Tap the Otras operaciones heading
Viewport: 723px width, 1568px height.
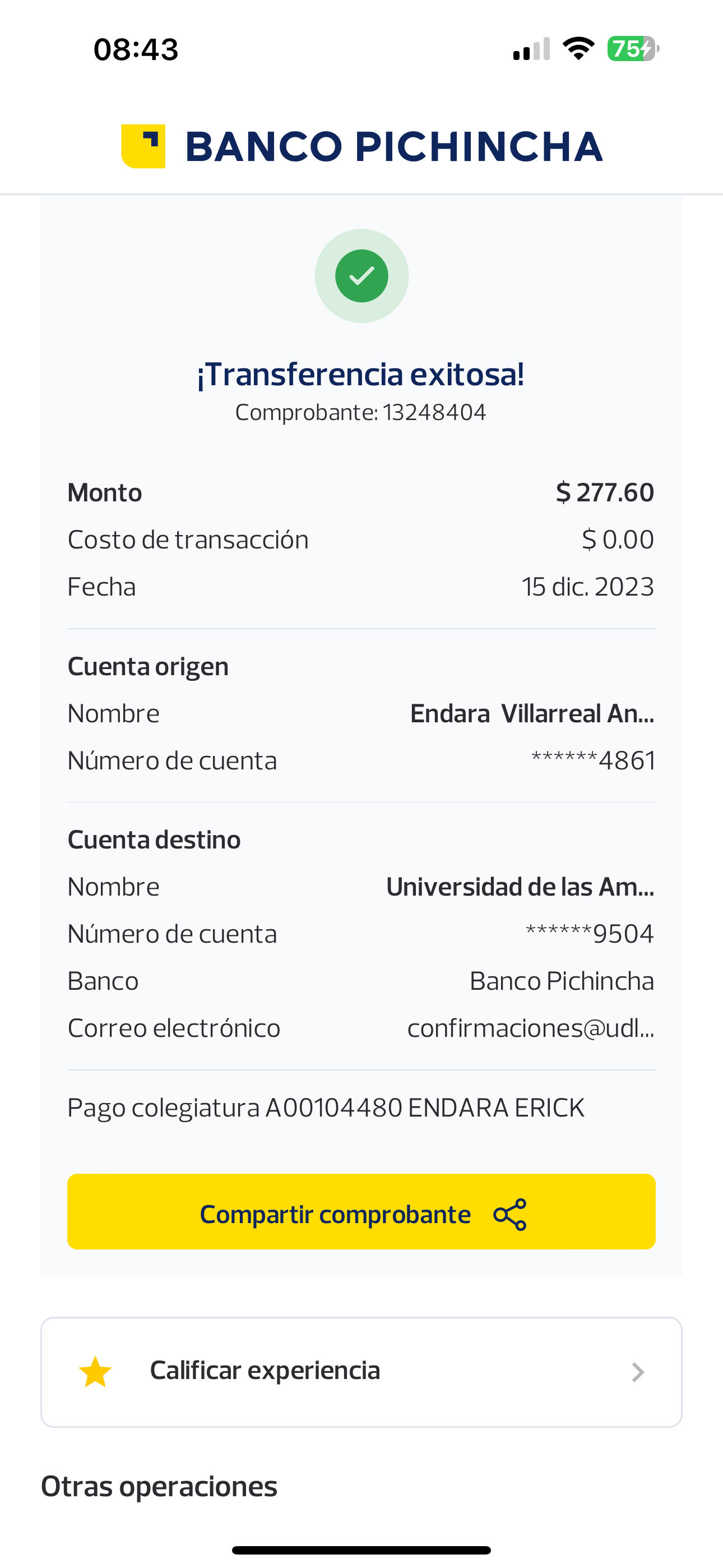pos(159,1487)
